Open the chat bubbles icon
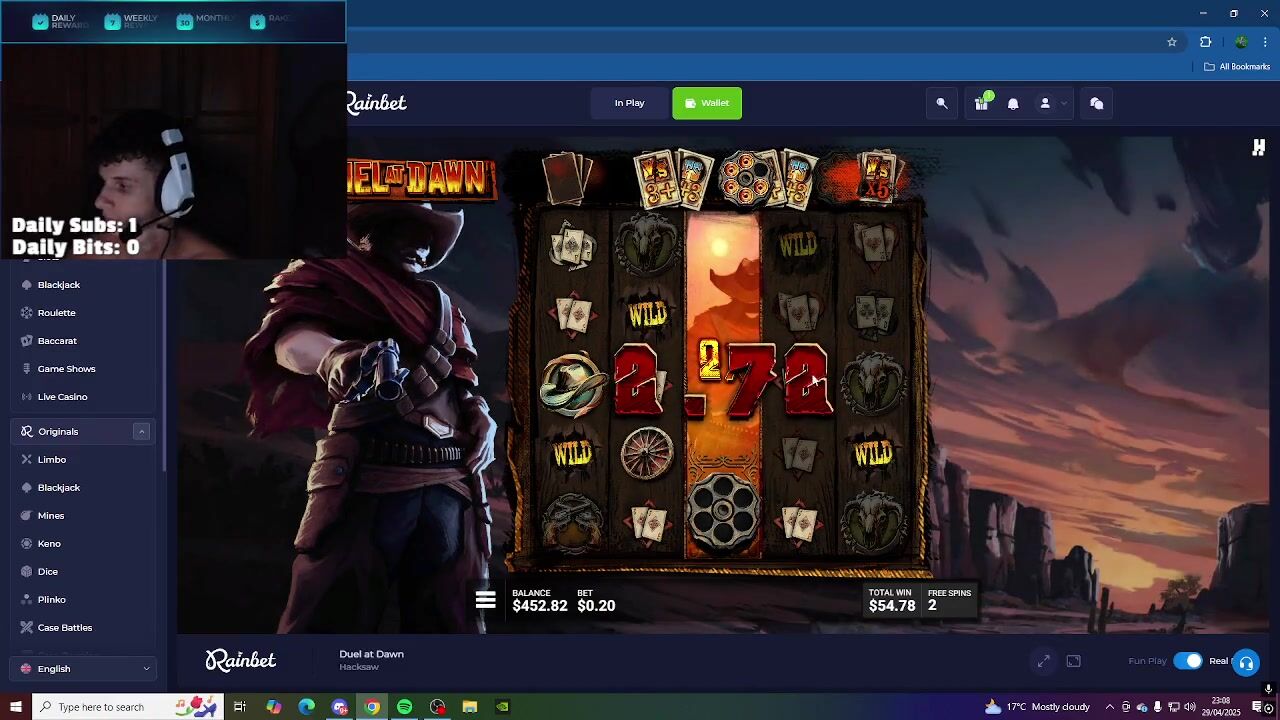Image resolution: width=1280 pixels, height=720 pixels. click(x=1097, y=103)
